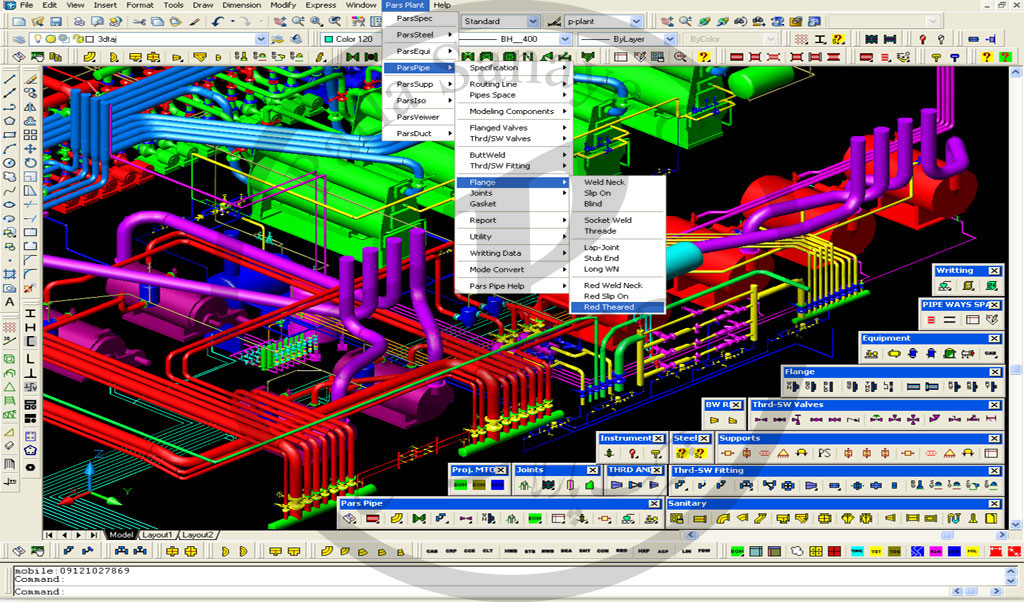Select the I-beam steel section icon
The height and width of the screenshot is (602, 1024).
tap(30, 313)
